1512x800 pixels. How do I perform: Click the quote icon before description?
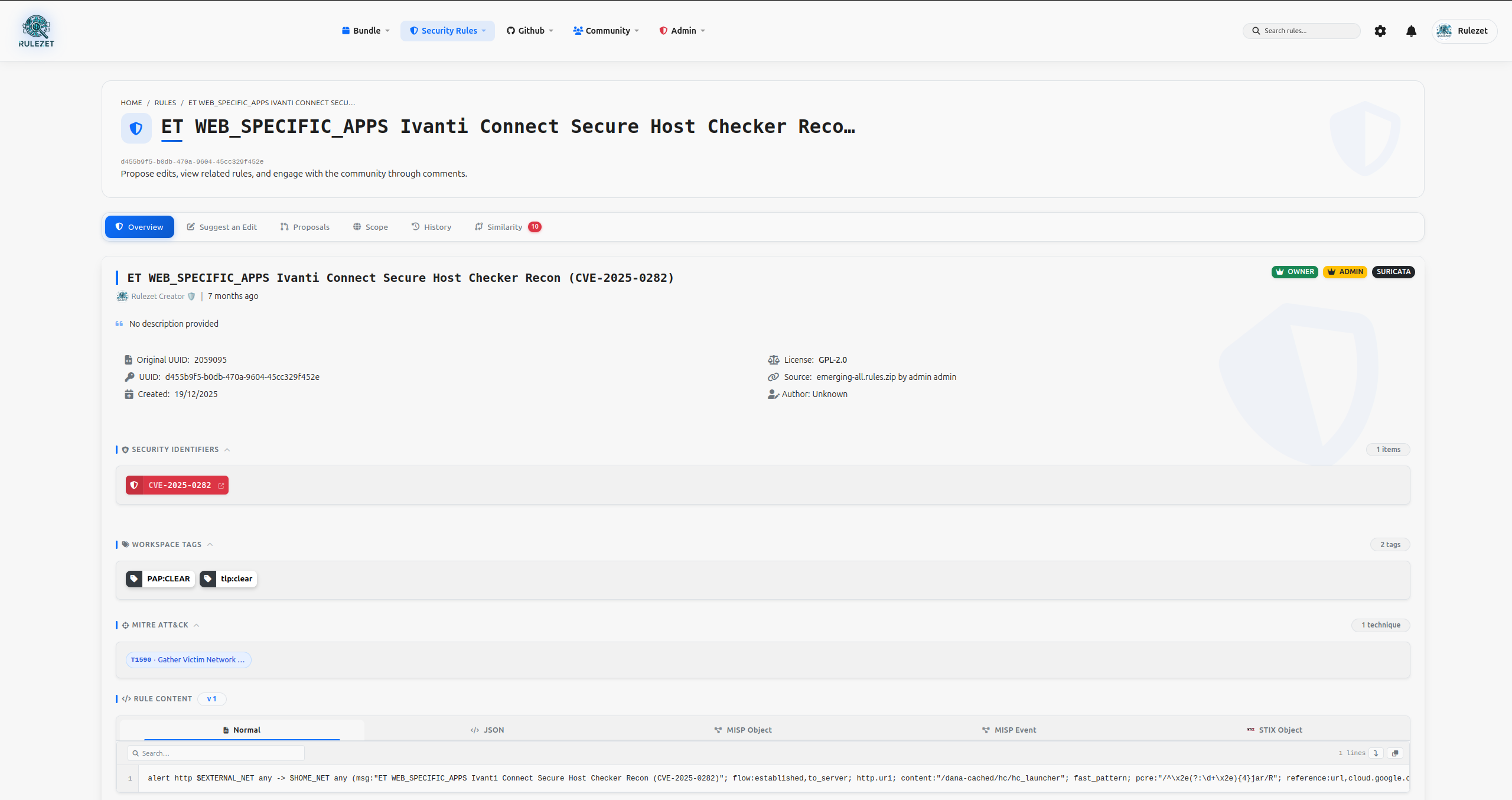tap(119, 324)
